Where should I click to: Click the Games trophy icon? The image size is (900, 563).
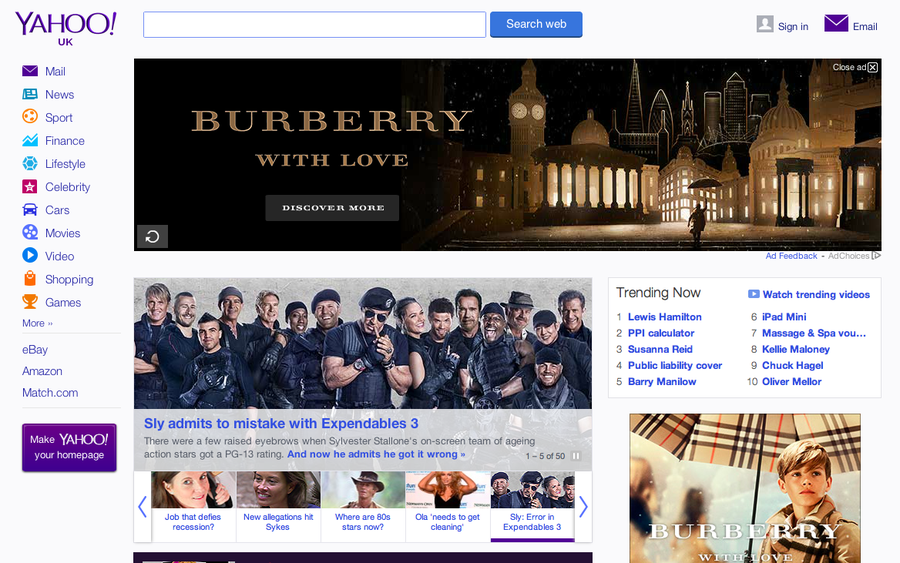pos(30,302)
